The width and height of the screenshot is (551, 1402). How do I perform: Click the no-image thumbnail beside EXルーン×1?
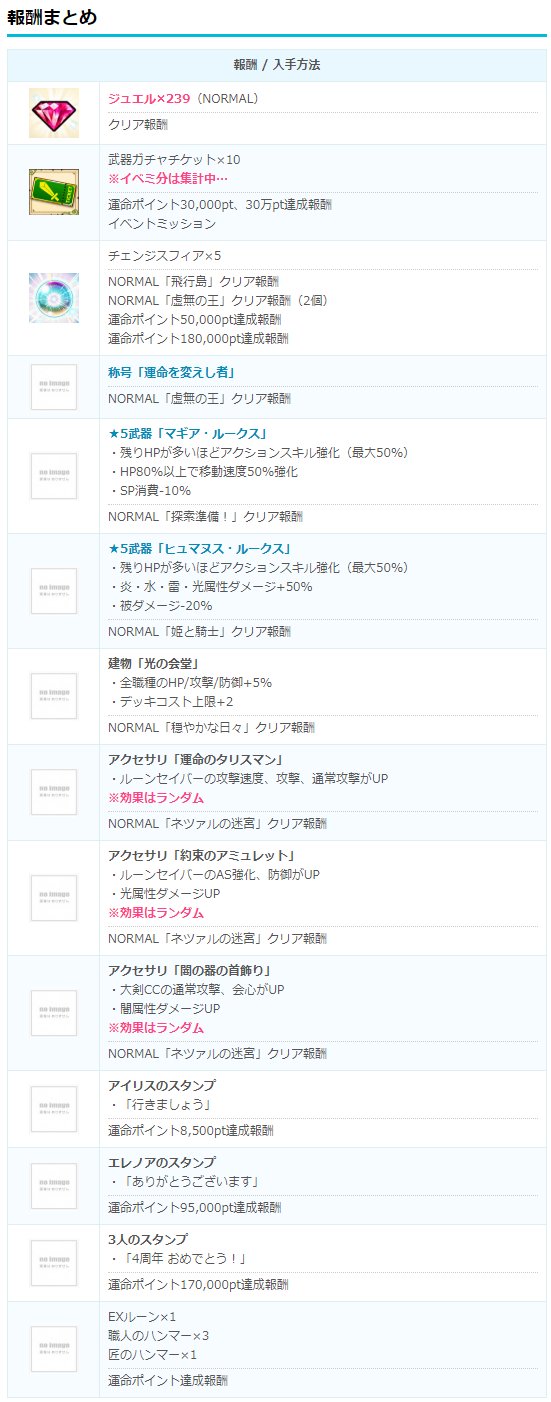coord(53,1349)
